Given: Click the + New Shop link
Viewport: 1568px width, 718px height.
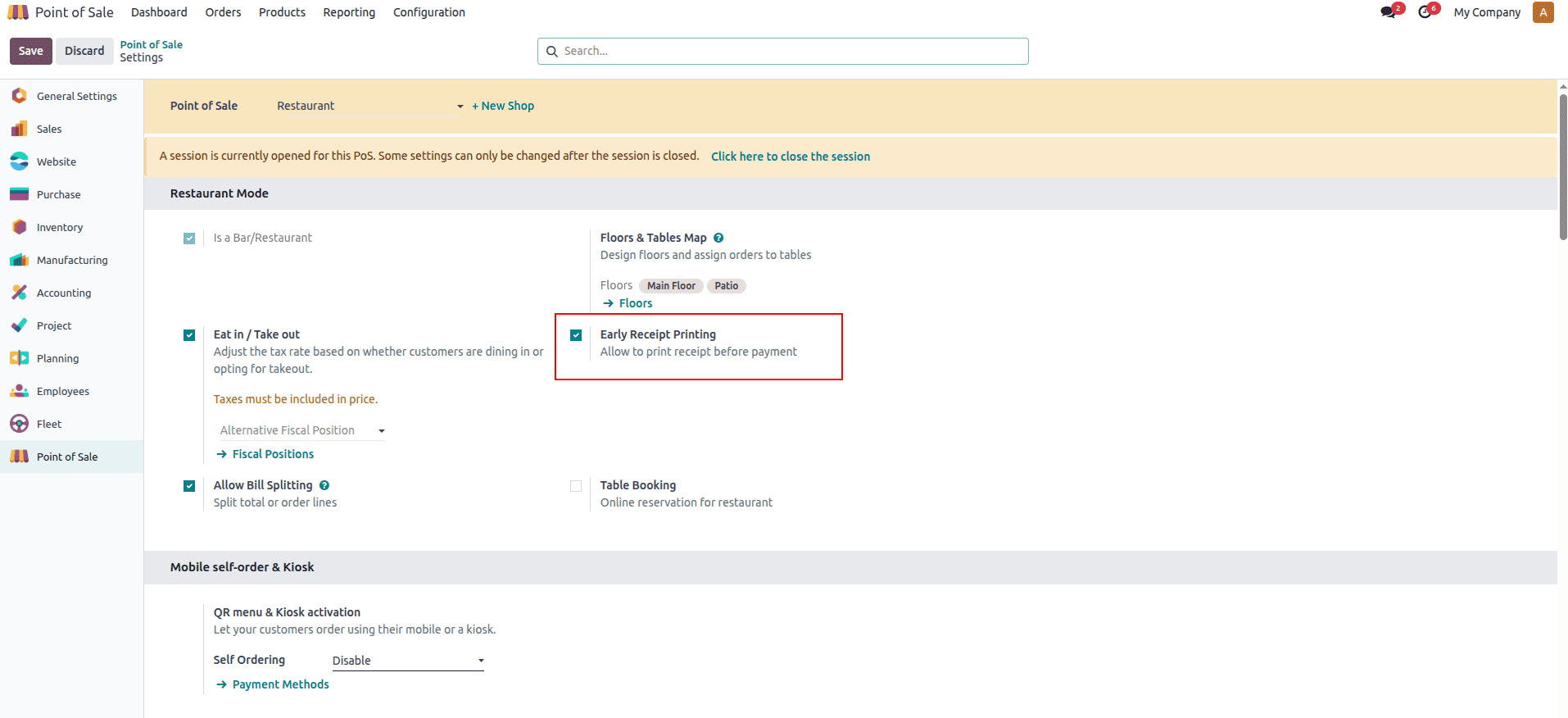Looking at the screenshot, I should tap(503, 106).
